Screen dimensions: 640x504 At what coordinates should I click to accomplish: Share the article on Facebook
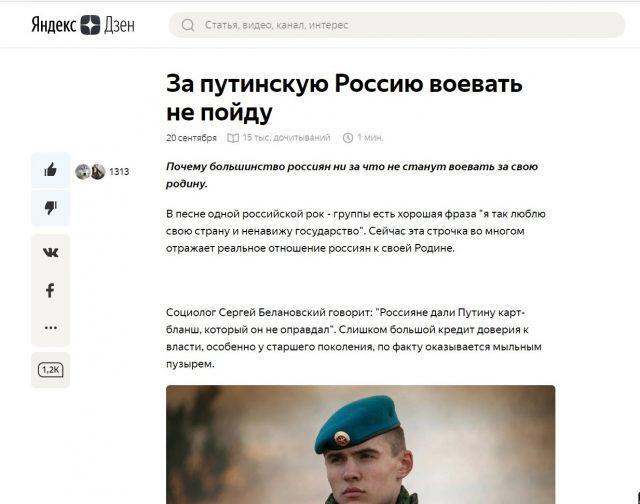coord(51,290)
